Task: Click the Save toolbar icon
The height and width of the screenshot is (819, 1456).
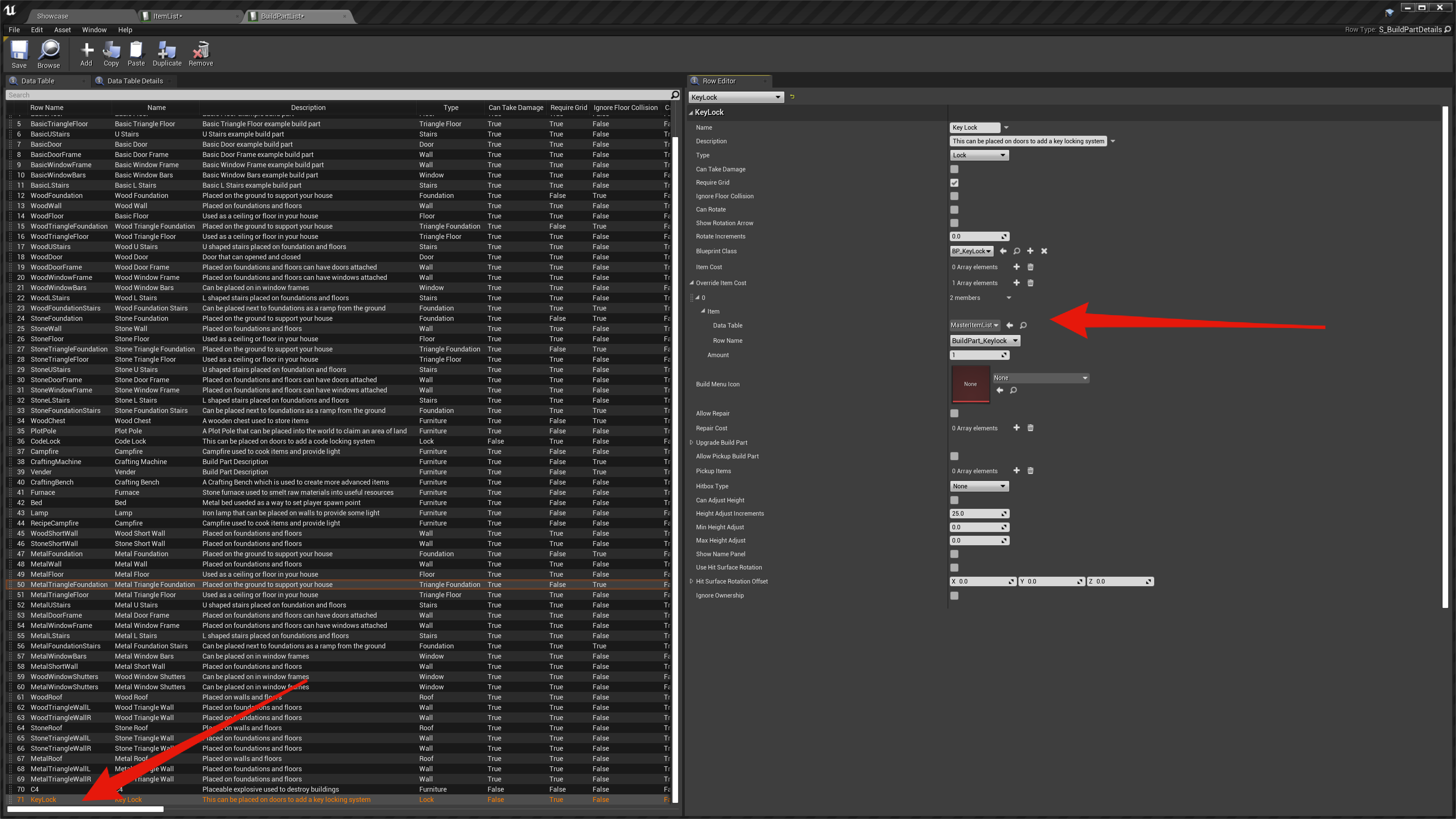Action: pyautogui.click(x=19, y=51)
